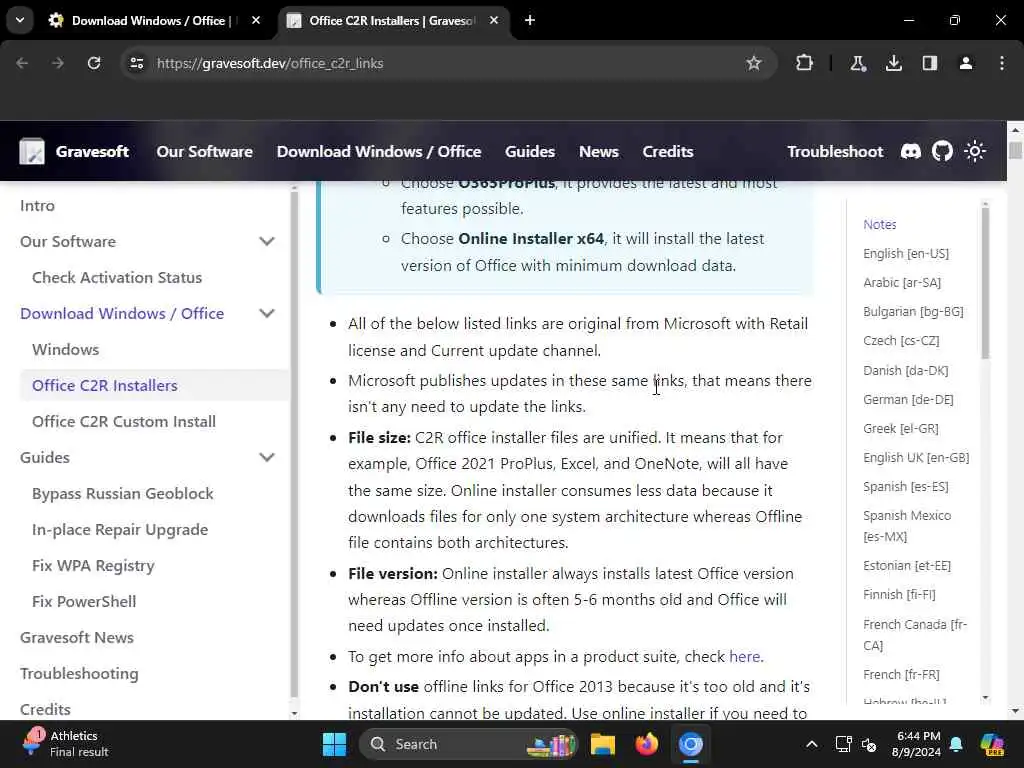Open Office C2R Custom Install sidebar item
Image resolution: width=1024 pixels, height=768 pixels.
123,421
